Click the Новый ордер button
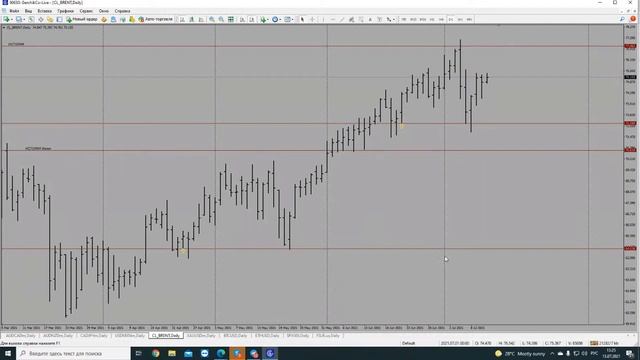The height and width of the screenshot is (360, 640). tap(82, 19)
